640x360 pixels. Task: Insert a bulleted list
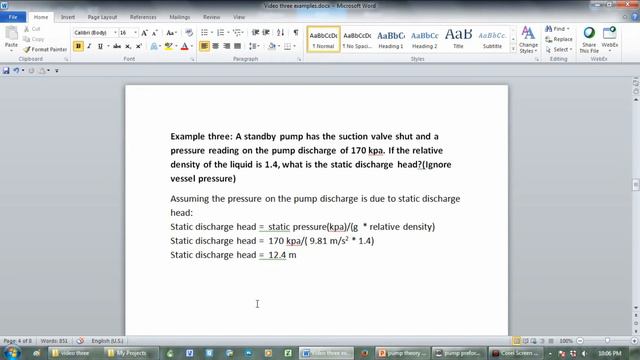pyautogui.click(x=204, y=32)
